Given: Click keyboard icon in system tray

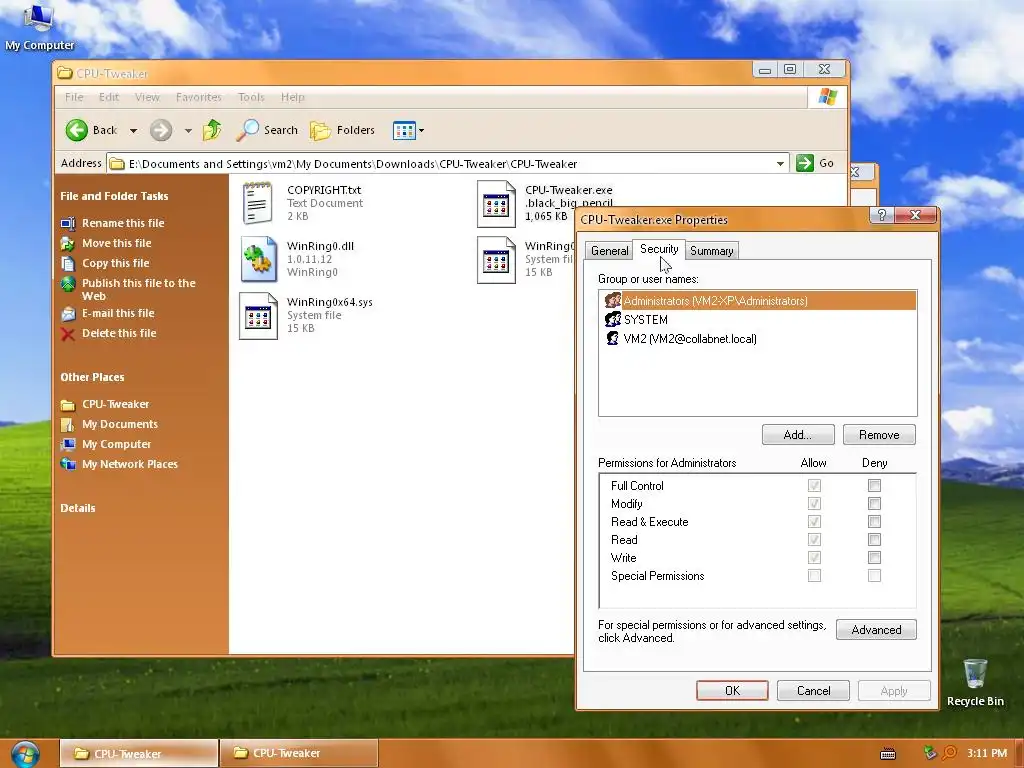Looking at the screenshot, I should [x=888, y=754].
